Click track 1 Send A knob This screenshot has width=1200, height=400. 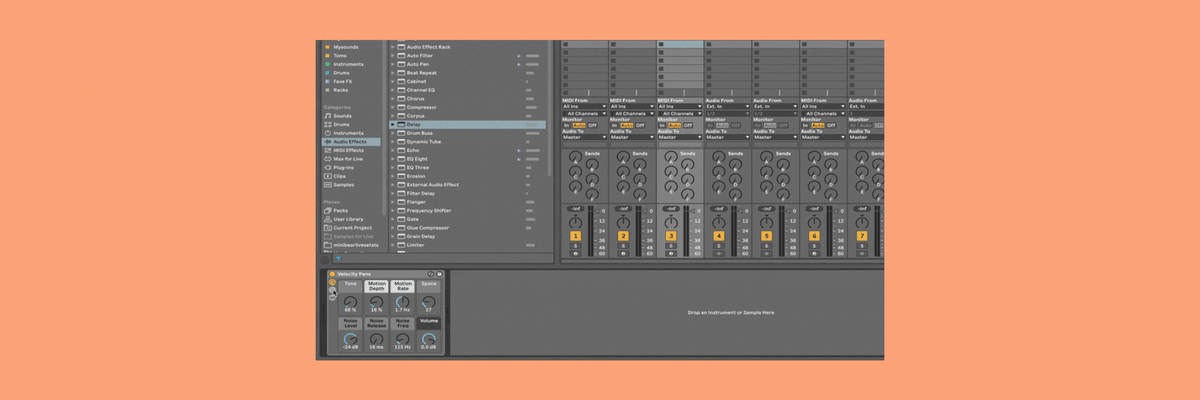pos(575,157)
